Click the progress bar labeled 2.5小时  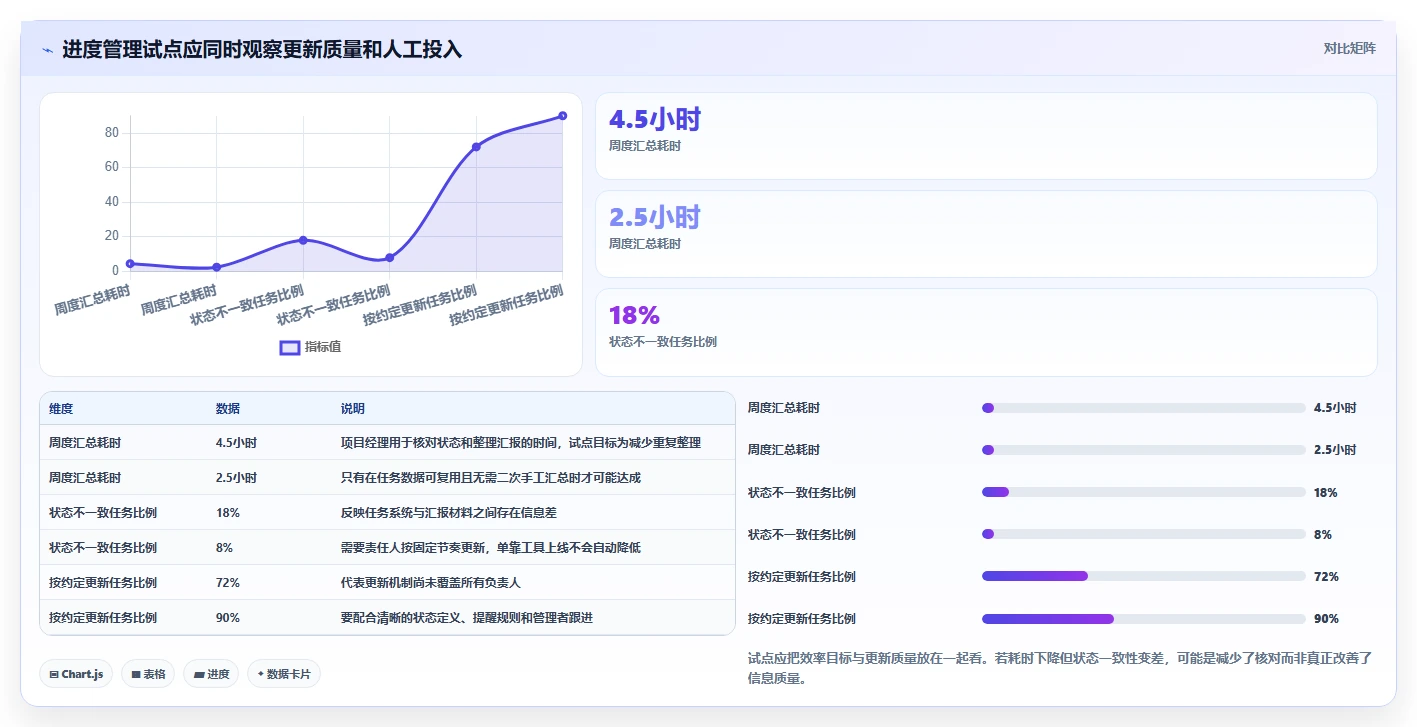(1144, 450)
